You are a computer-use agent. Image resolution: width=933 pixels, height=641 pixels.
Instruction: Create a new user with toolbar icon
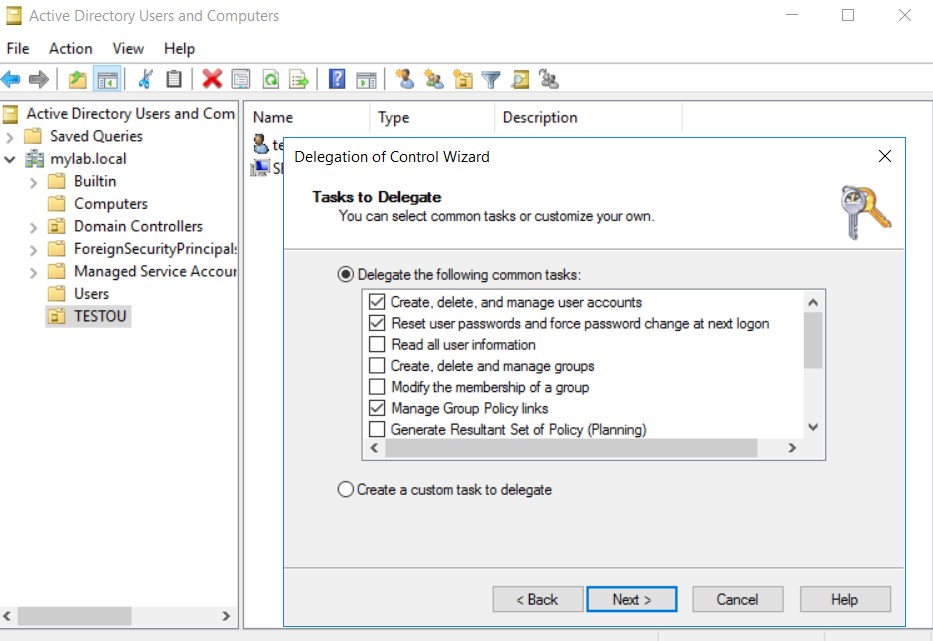coord(405,79)
